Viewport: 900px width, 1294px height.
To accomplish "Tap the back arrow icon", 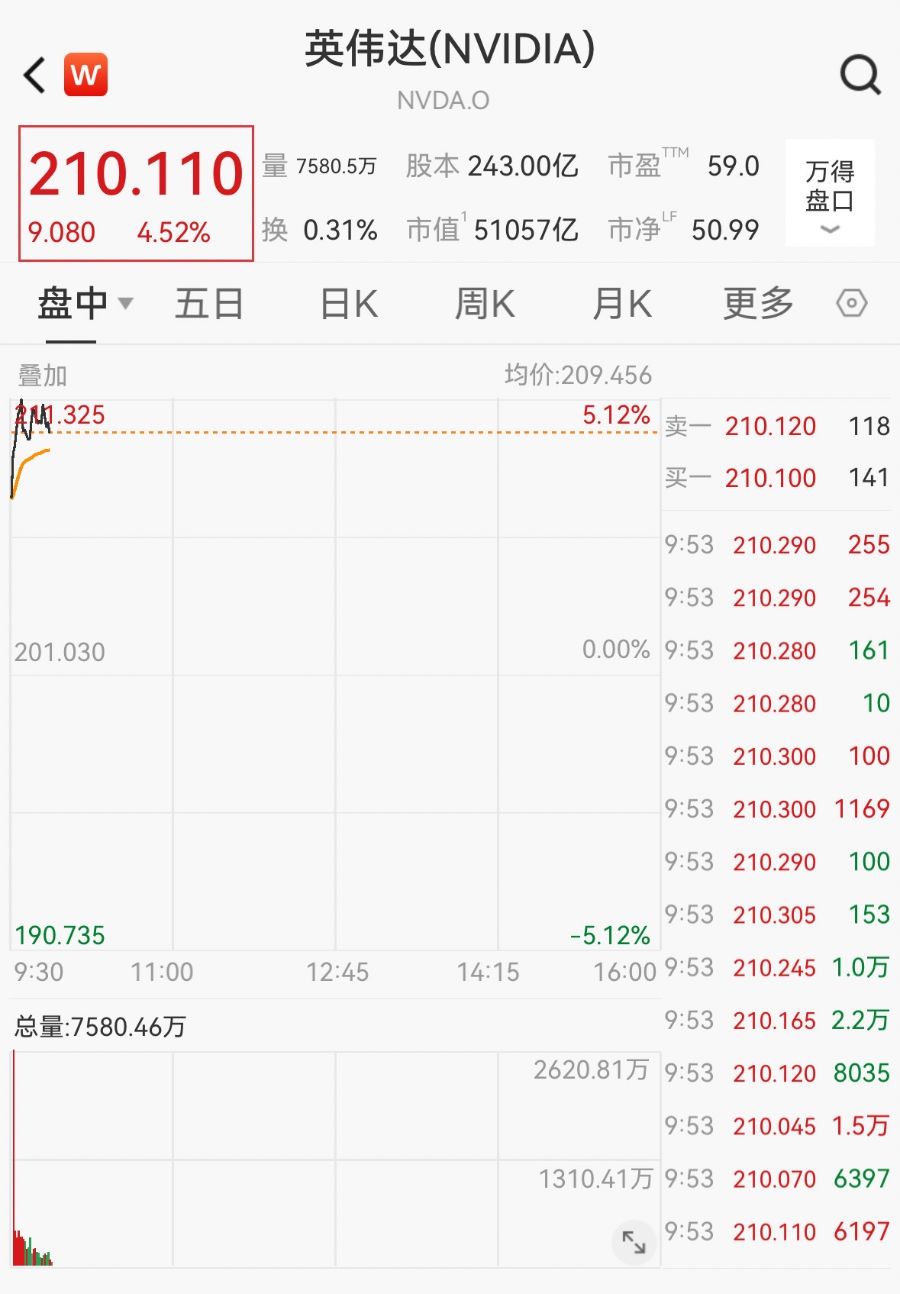I will coord(35,75).
